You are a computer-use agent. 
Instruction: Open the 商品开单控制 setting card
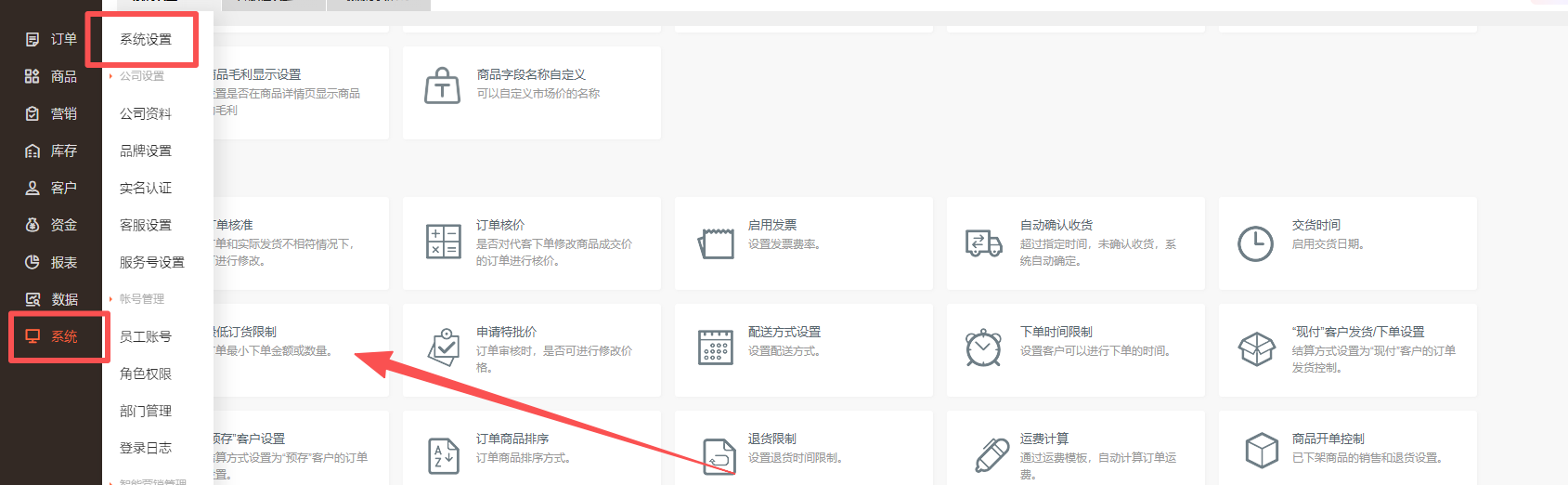tap(1348, 448)
